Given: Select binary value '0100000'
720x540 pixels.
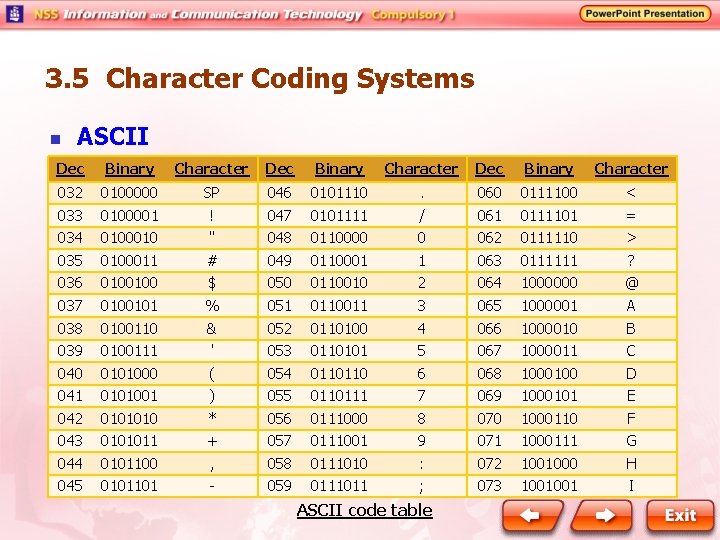Looking at the screenshot, I should coord(129,193).
